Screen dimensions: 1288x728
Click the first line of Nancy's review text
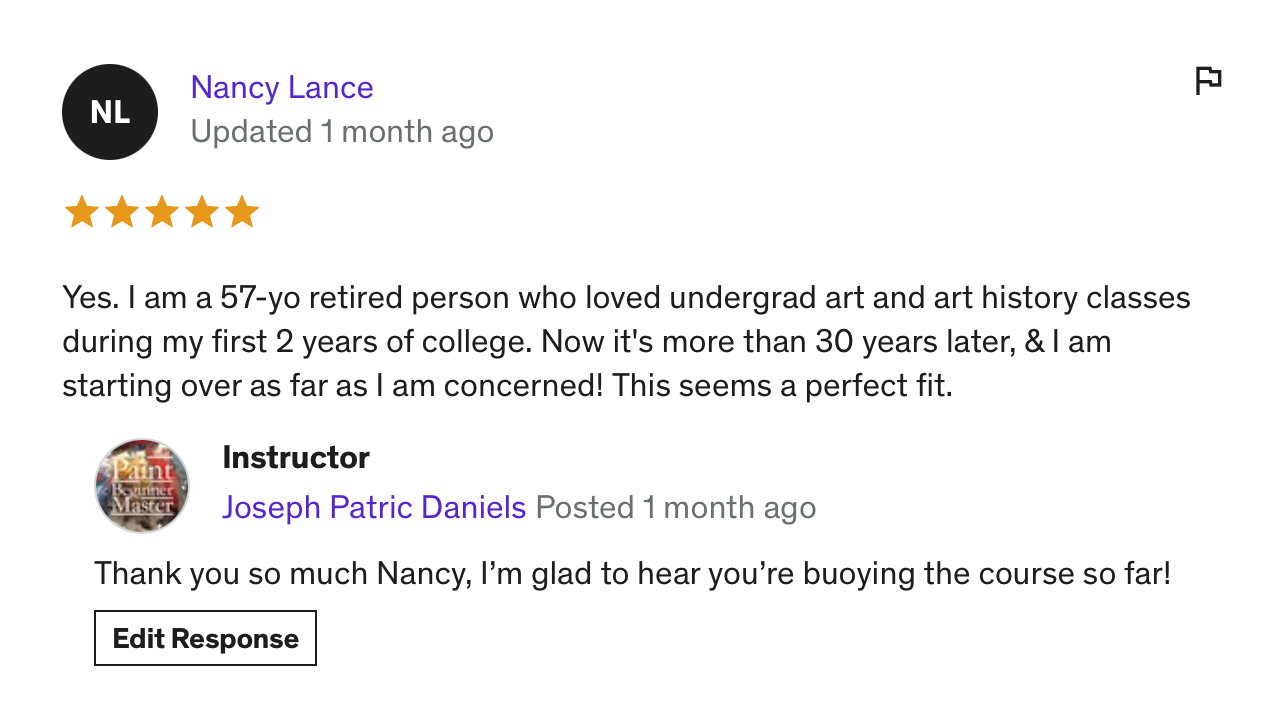(x=626, y=298)
